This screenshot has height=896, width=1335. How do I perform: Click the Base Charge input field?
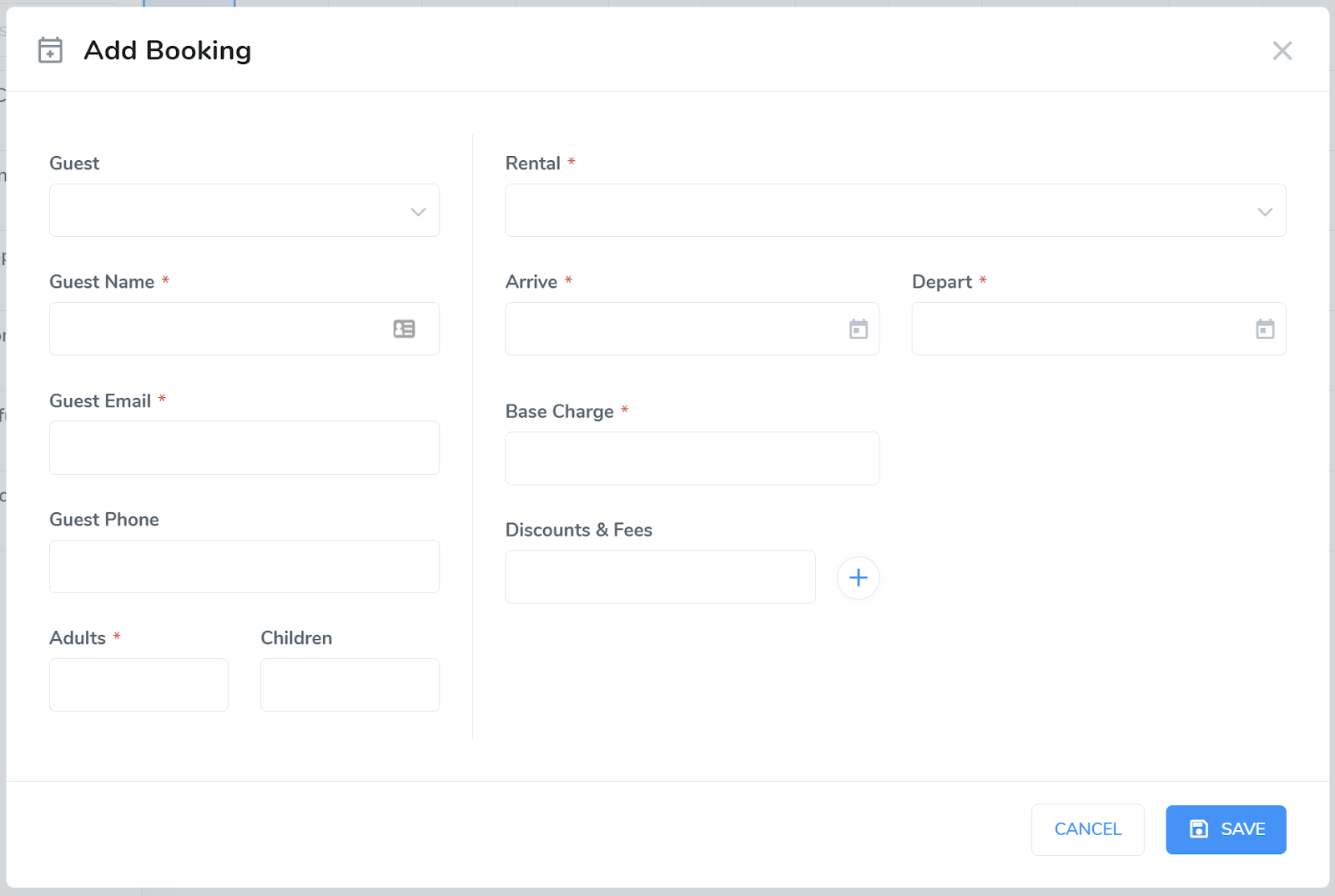click(x=692, y=458)
